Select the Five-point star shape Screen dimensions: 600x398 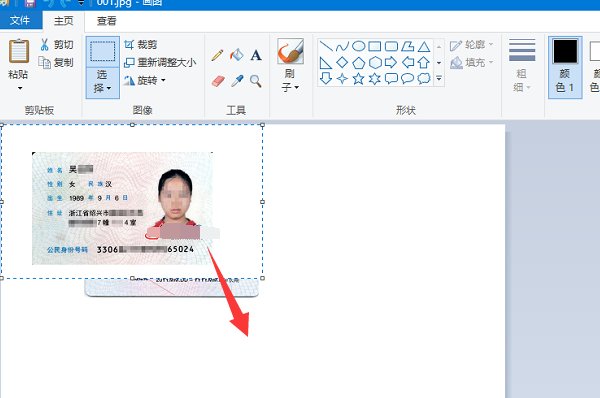358,78
